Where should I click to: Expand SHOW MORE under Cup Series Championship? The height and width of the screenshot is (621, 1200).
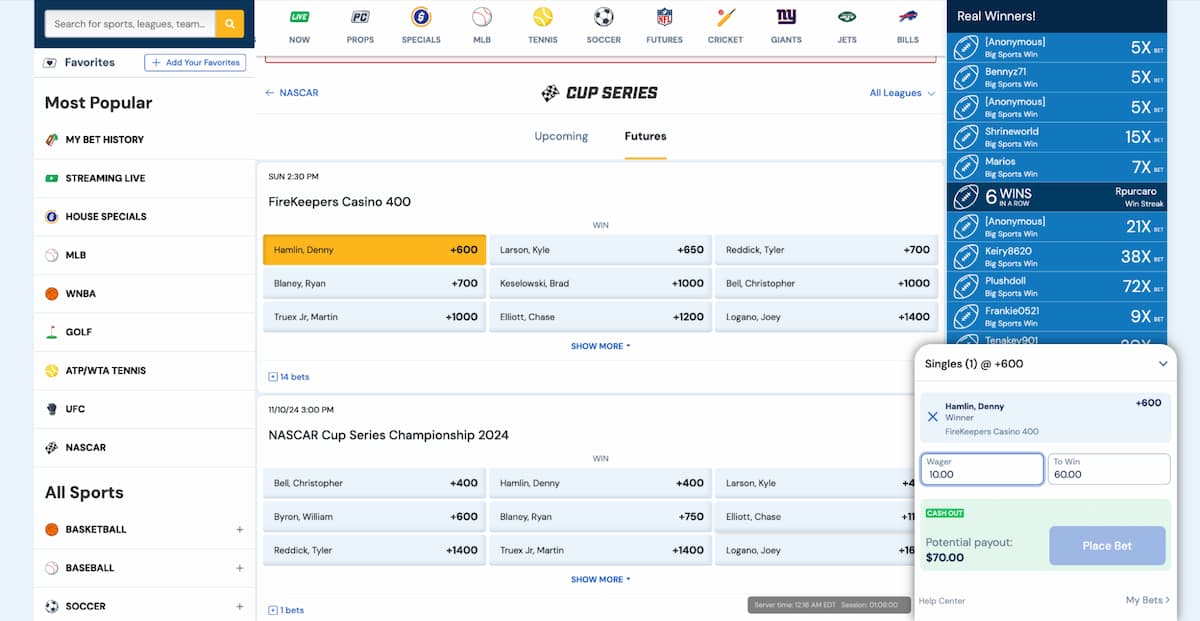pyautogui.click(x=600, y=579)
